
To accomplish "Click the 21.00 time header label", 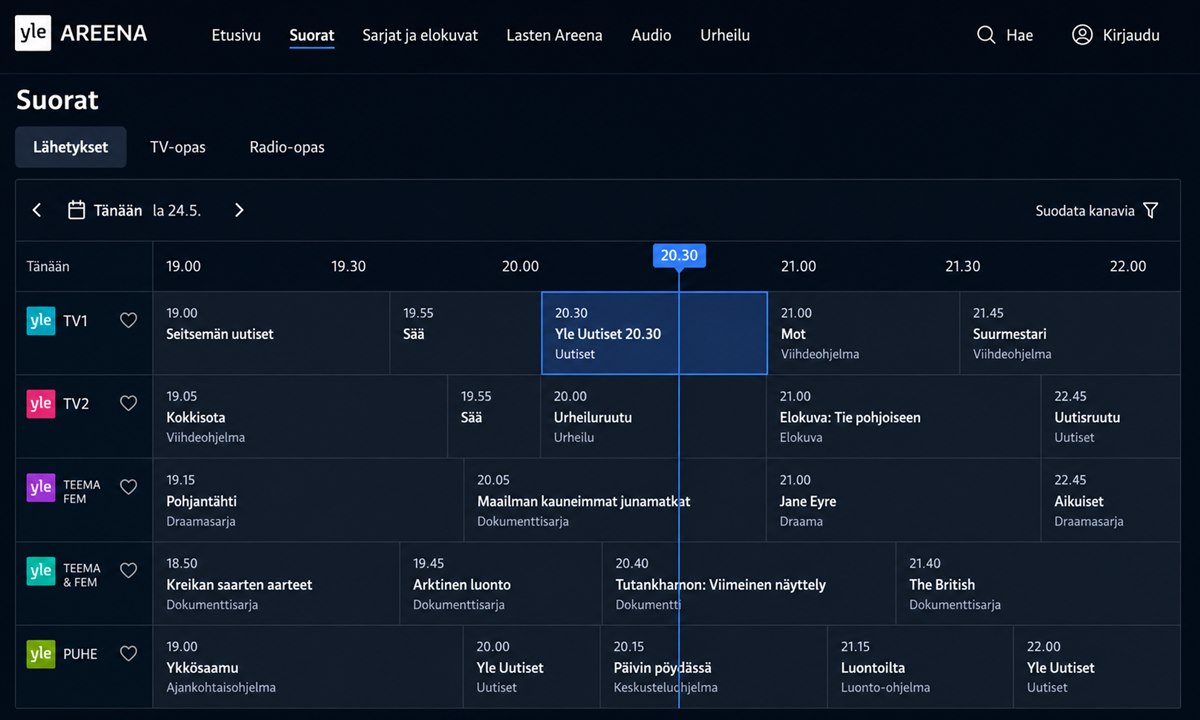I will tap(798, 266).
